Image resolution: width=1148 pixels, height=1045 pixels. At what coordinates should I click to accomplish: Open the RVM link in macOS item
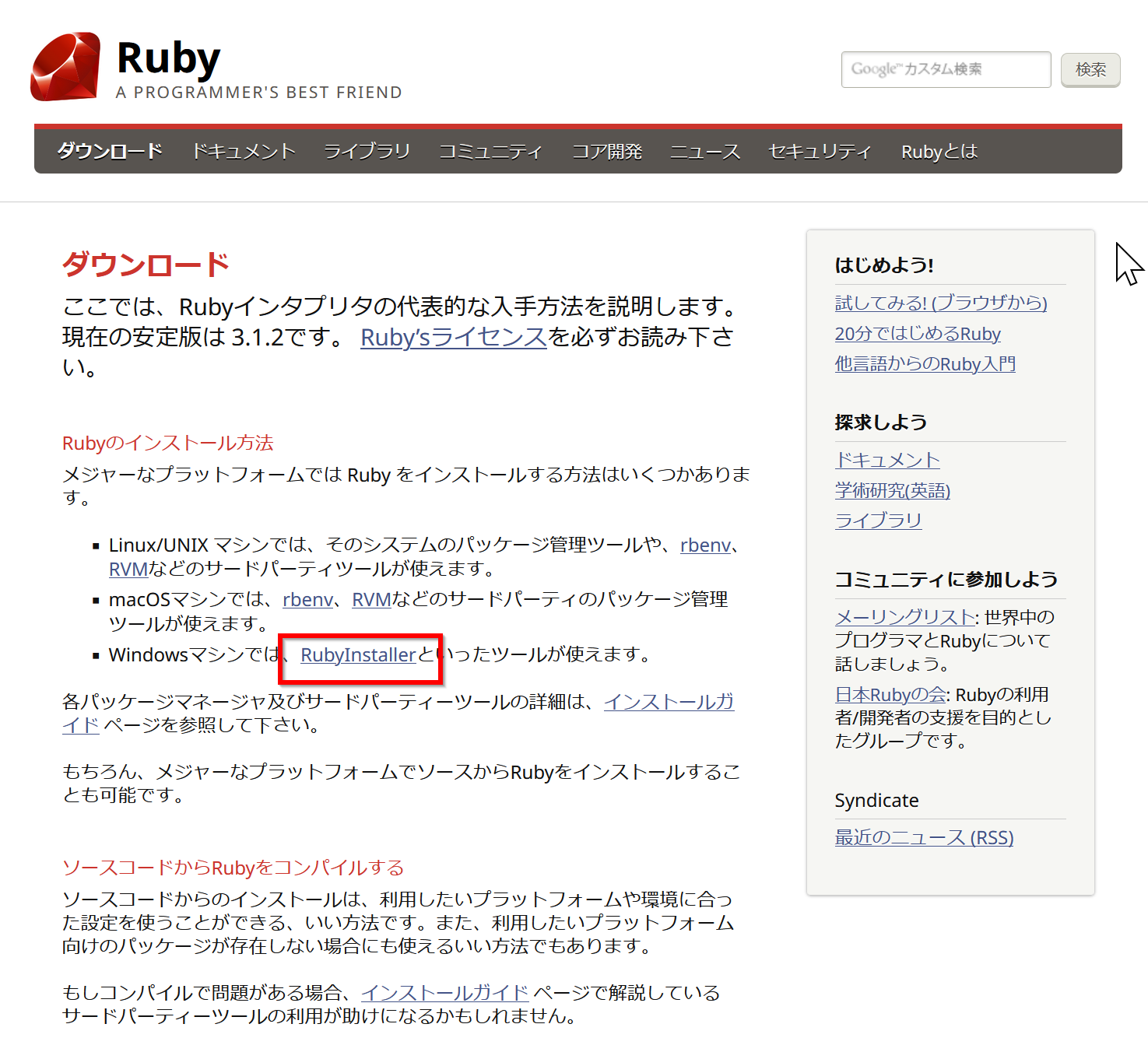371,600
